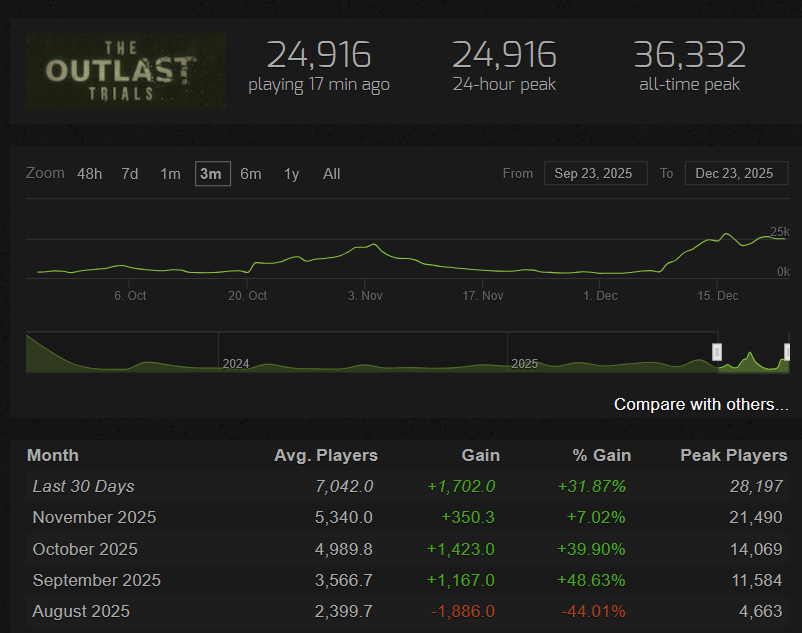
Task: Switch chart zoom to 1y
Action: 292,174
